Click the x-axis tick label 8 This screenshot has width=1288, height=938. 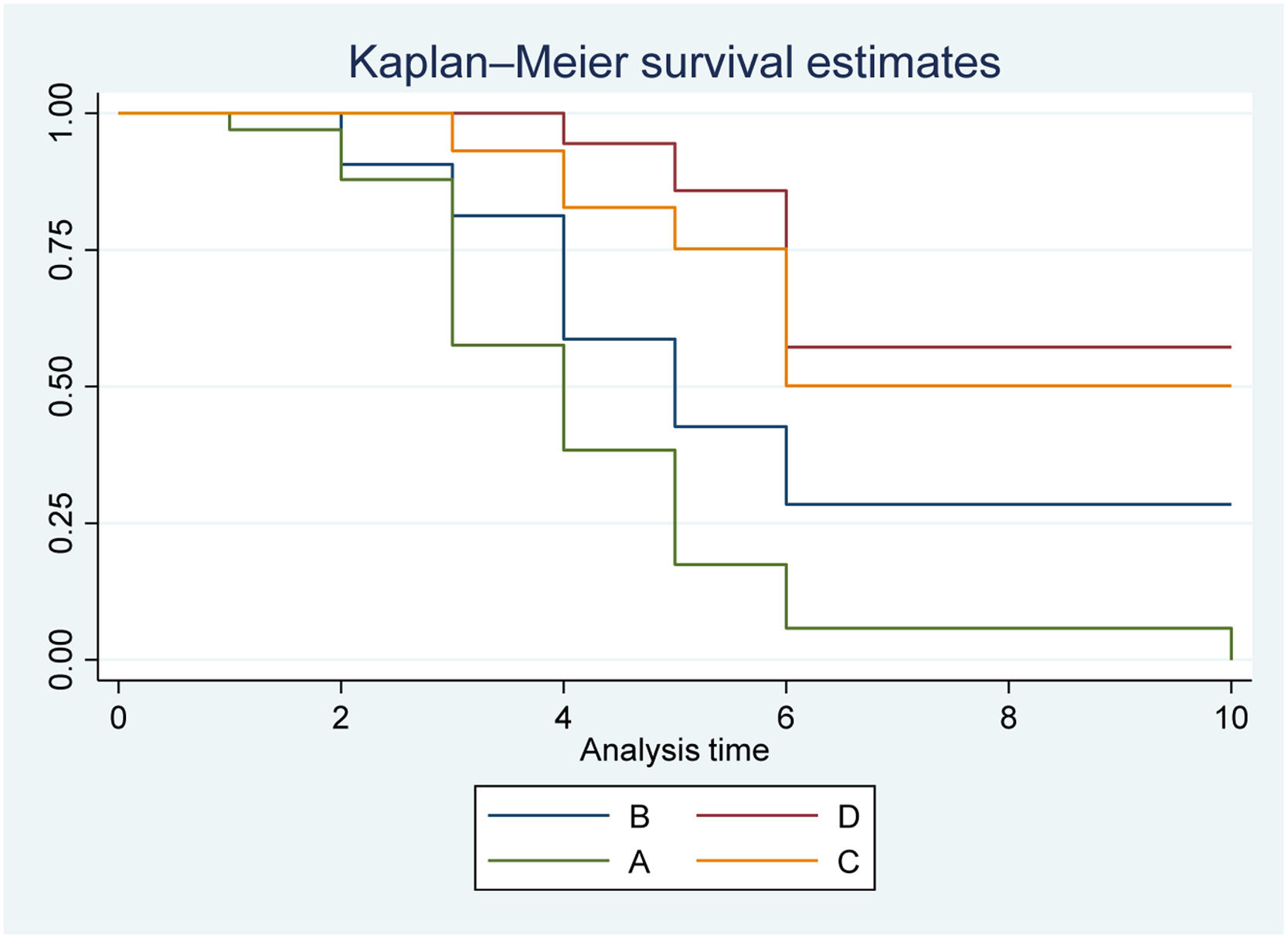click(1008, 718)
